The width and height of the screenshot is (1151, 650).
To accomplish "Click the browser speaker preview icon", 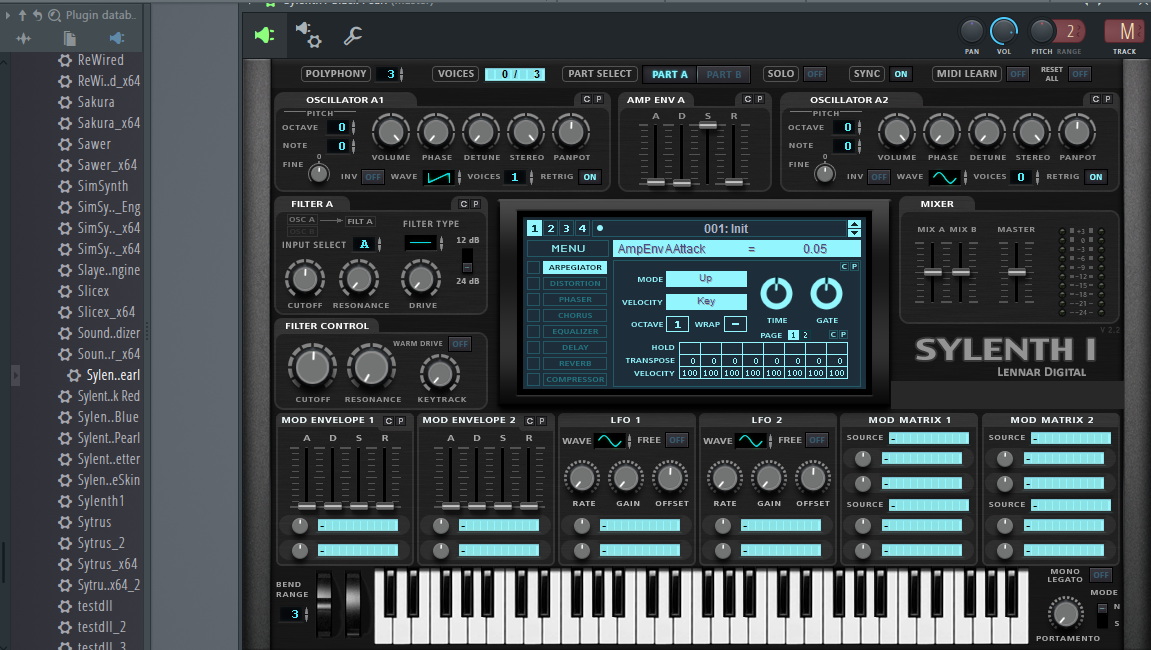I will pos(117,38).
